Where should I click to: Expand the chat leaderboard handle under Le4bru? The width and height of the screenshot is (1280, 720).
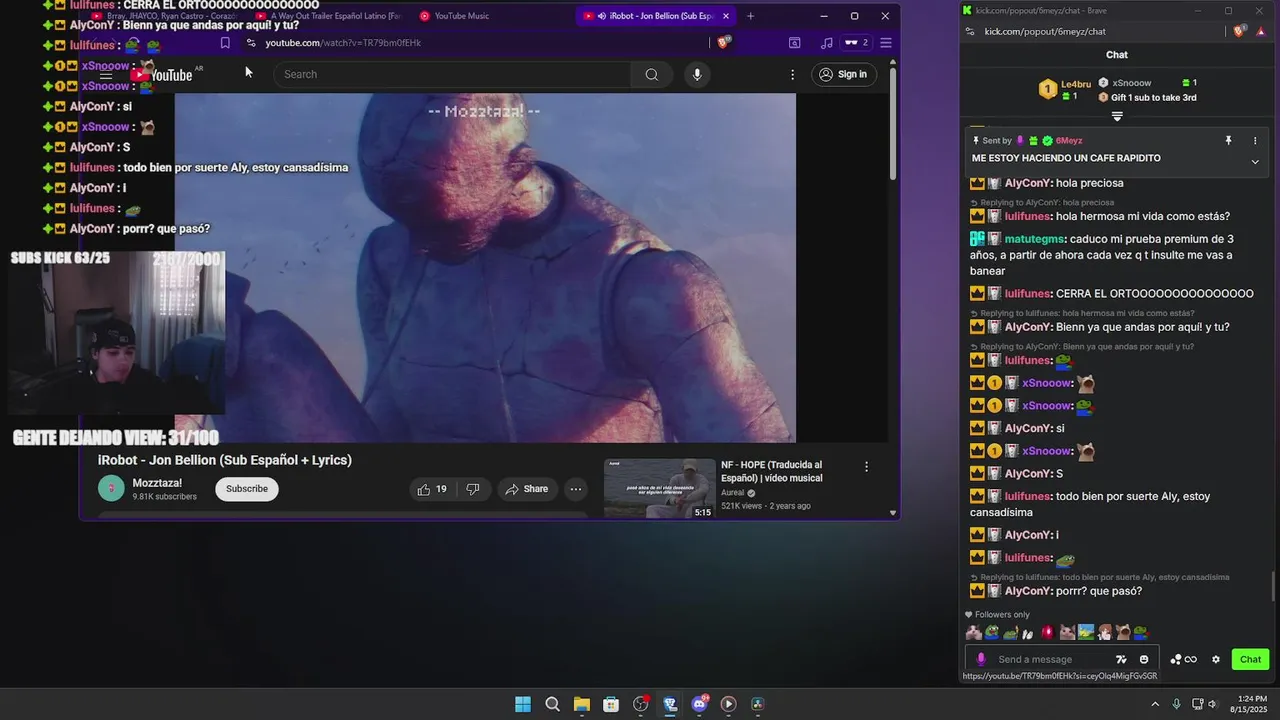coord(1117,116)
